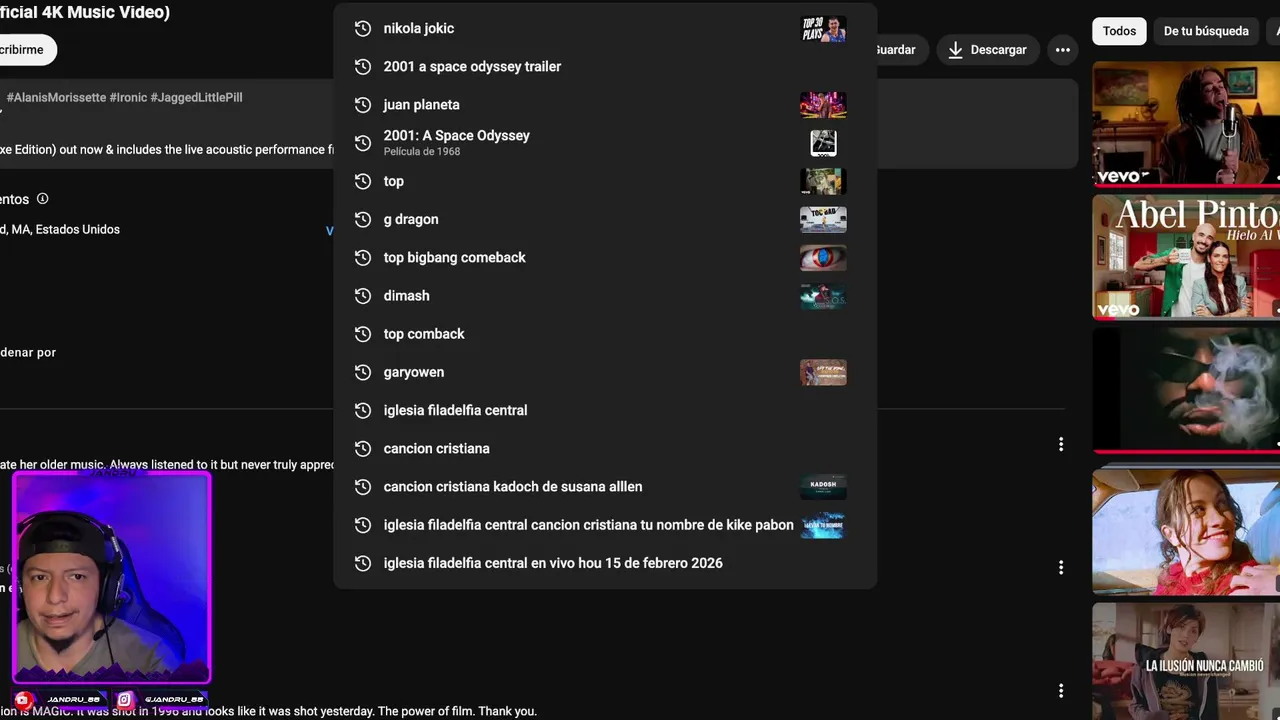The height and width of the screenshot is (720, 1280).
Task: Open the #AlanisMorissette hashtag link
Action: [57, 97]
